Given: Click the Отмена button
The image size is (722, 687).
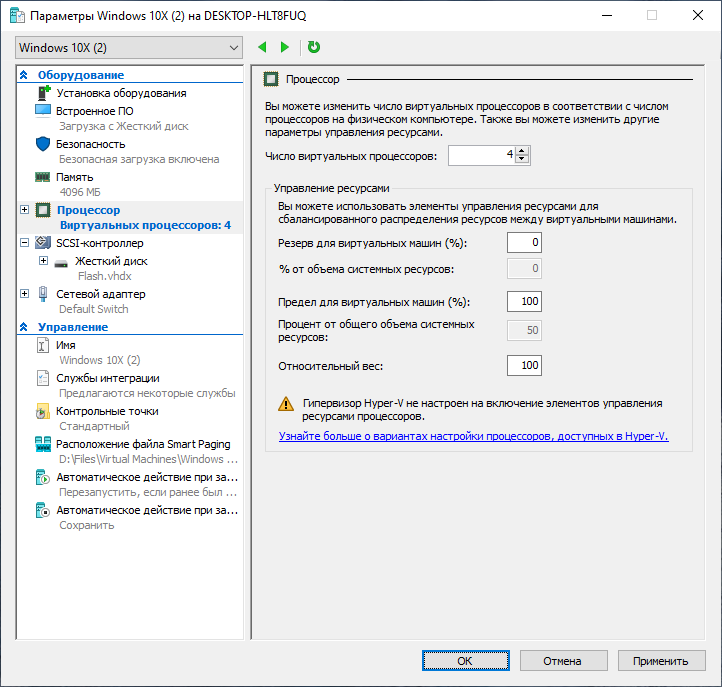Looking at the screenshot, I should click(x=564, y=661).
